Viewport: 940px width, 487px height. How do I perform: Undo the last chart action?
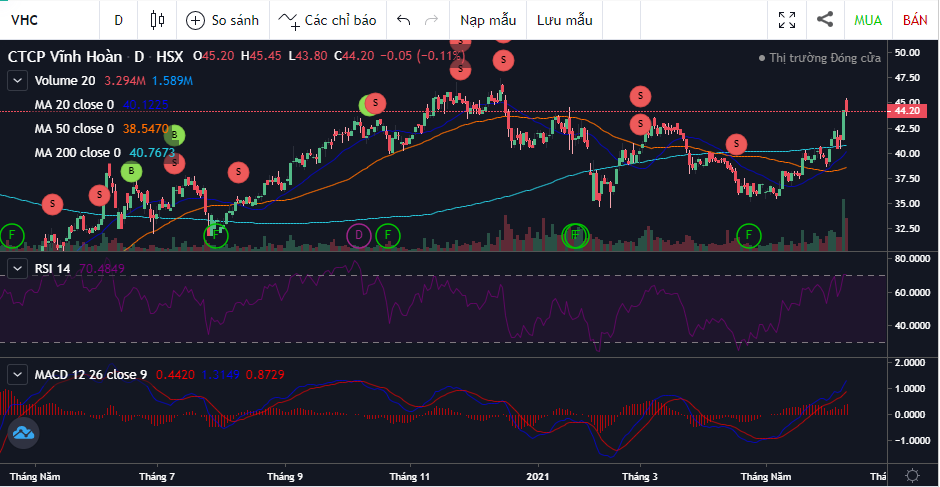[403, 19]
